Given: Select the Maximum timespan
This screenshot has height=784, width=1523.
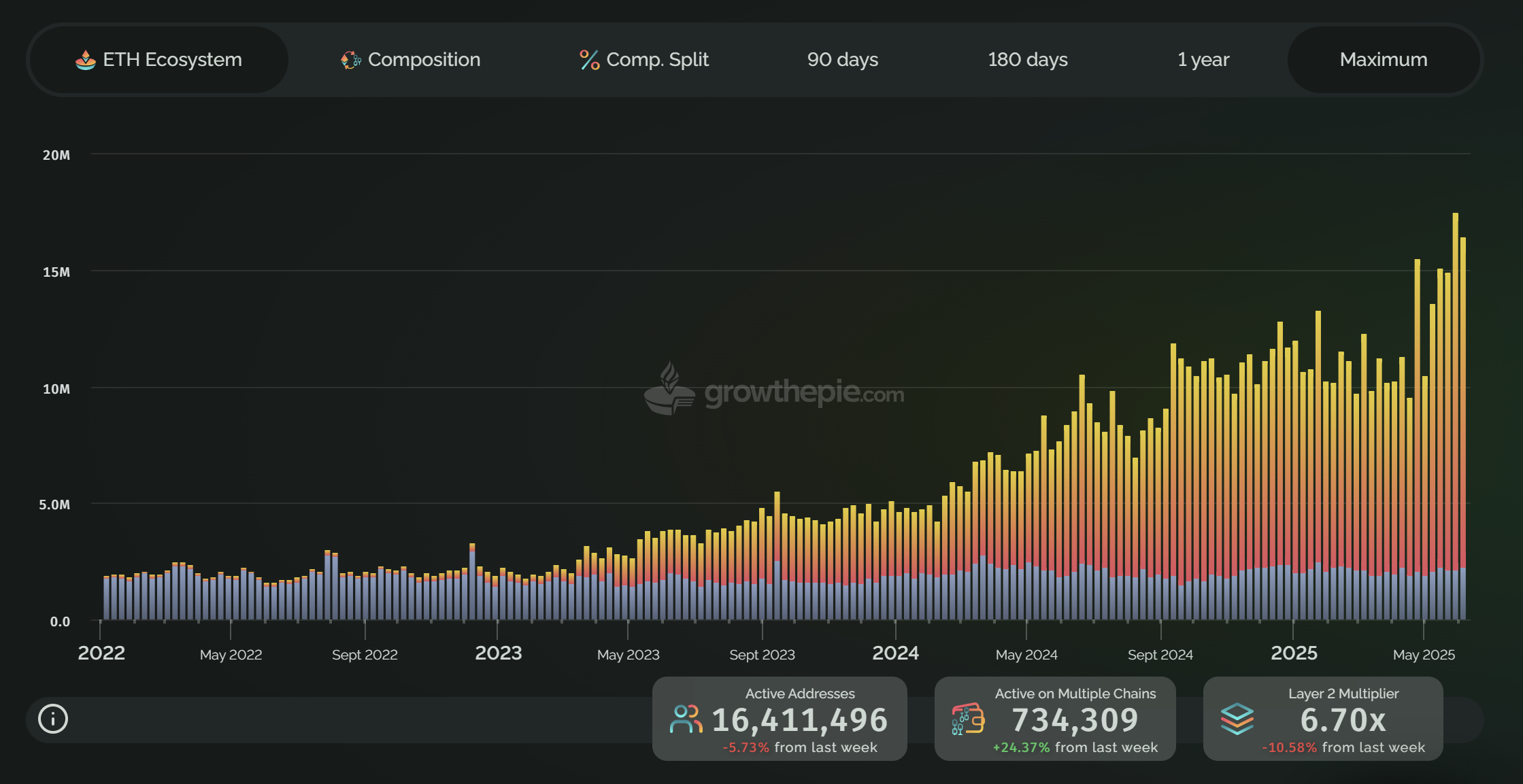Looking at the screenshot, I should point(1383,60).
